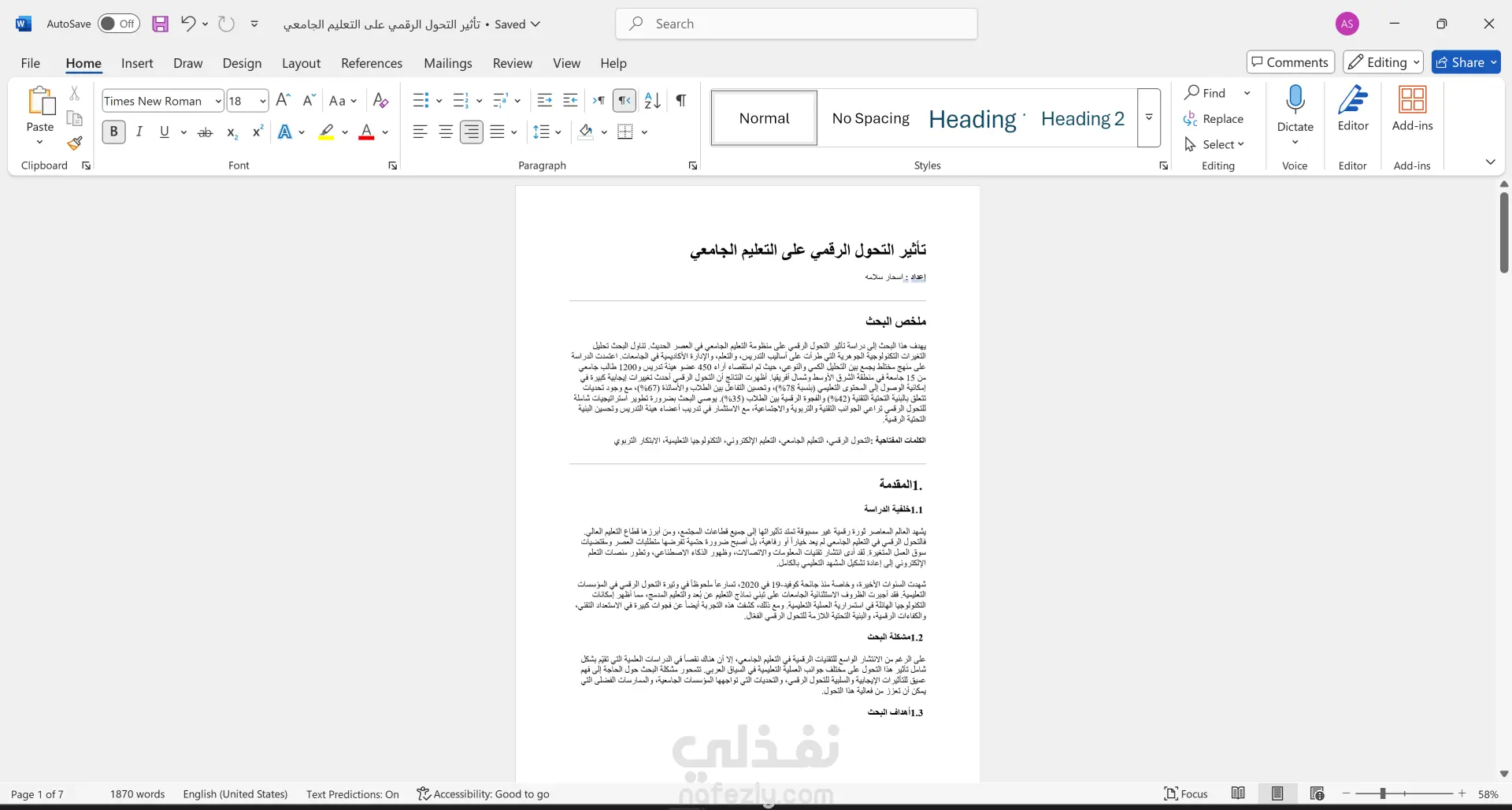This screenshot has height=810, width=1512.
Task: Open the File menu
Action: pyautogui.click(x=31, y=63)
